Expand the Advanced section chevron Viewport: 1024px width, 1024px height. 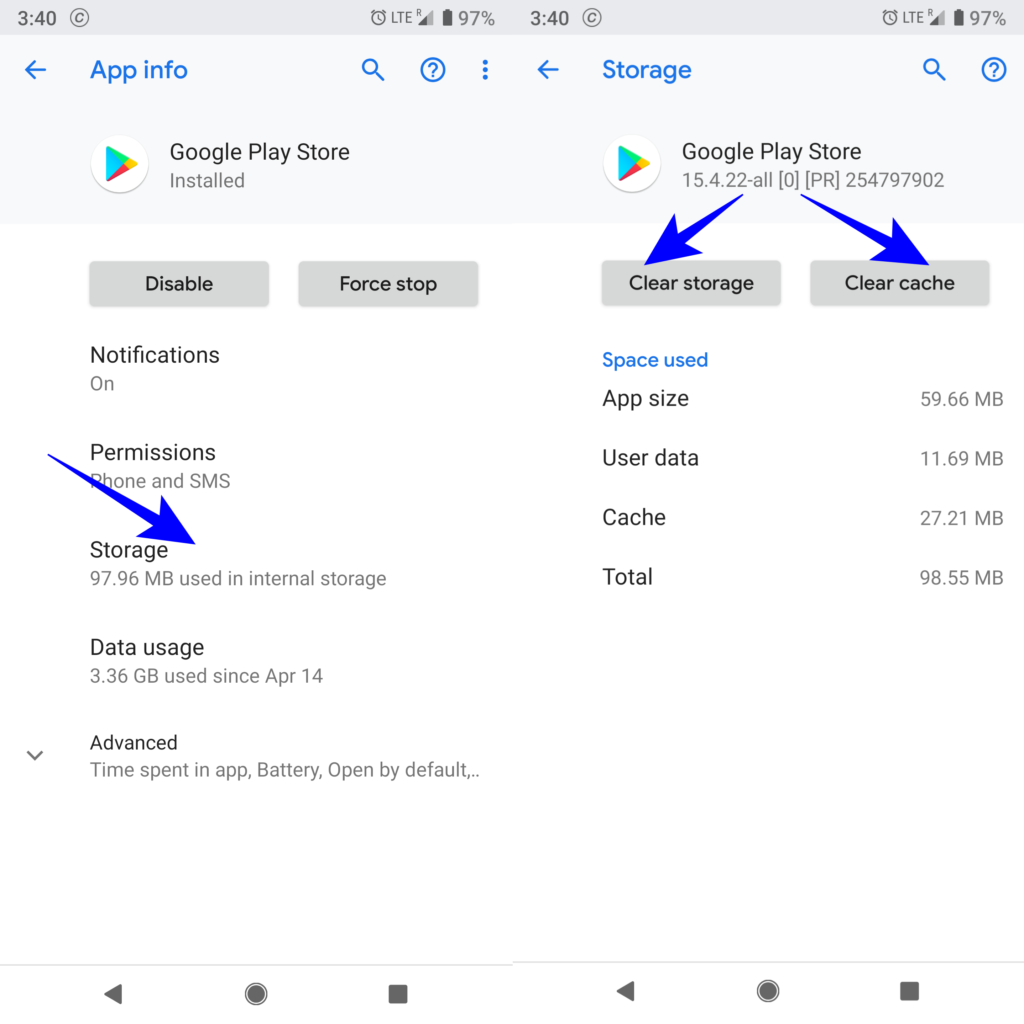coord(35,756)
